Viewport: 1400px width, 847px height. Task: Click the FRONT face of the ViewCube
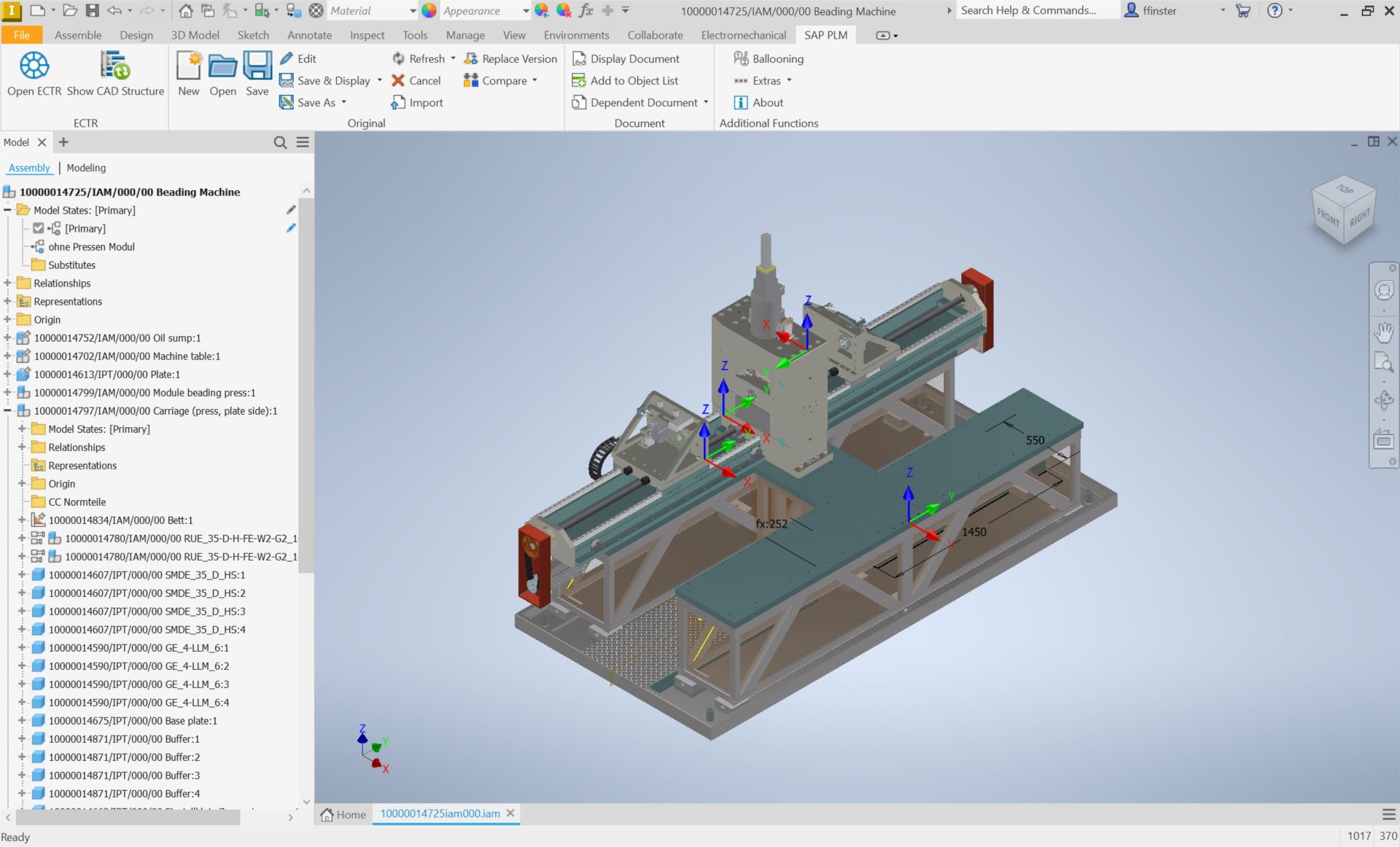click(x=1328, y=218)
